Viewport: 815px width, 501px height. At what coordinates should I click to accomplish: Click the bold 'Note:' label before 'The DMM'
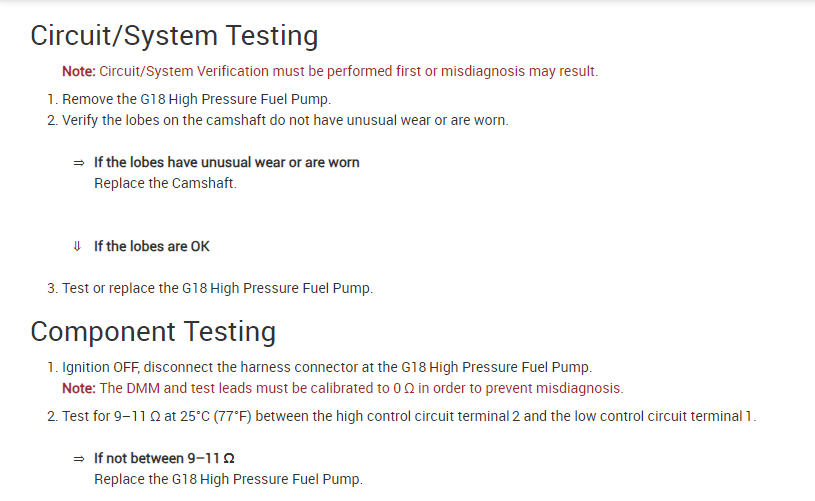pos(79,388)
